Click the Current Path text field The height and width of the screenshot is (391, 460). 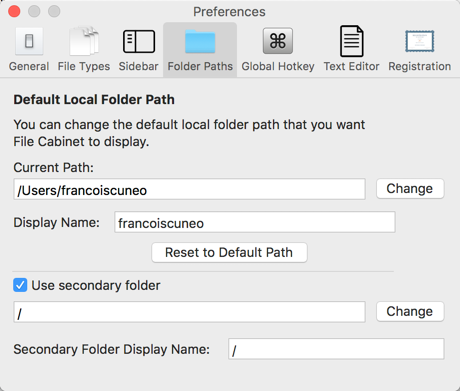(189, 189)
